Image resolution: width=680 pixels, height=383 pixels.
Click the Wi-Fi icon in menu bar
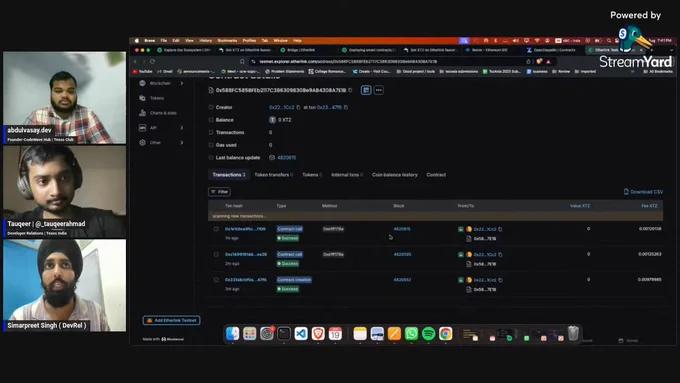[537, 41]
